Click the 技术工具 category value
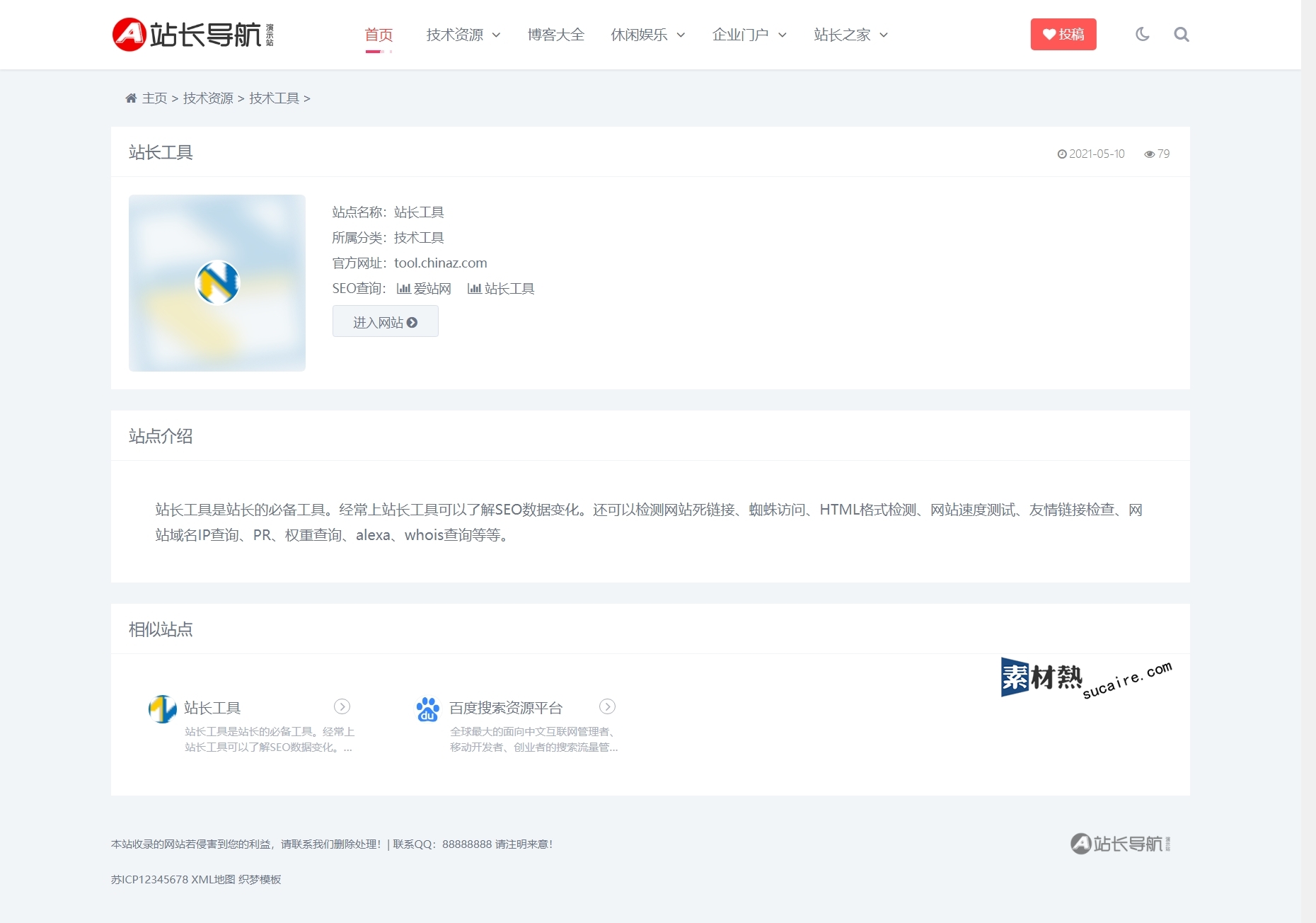The image size is (1316, 923). (x=419, y=237)
